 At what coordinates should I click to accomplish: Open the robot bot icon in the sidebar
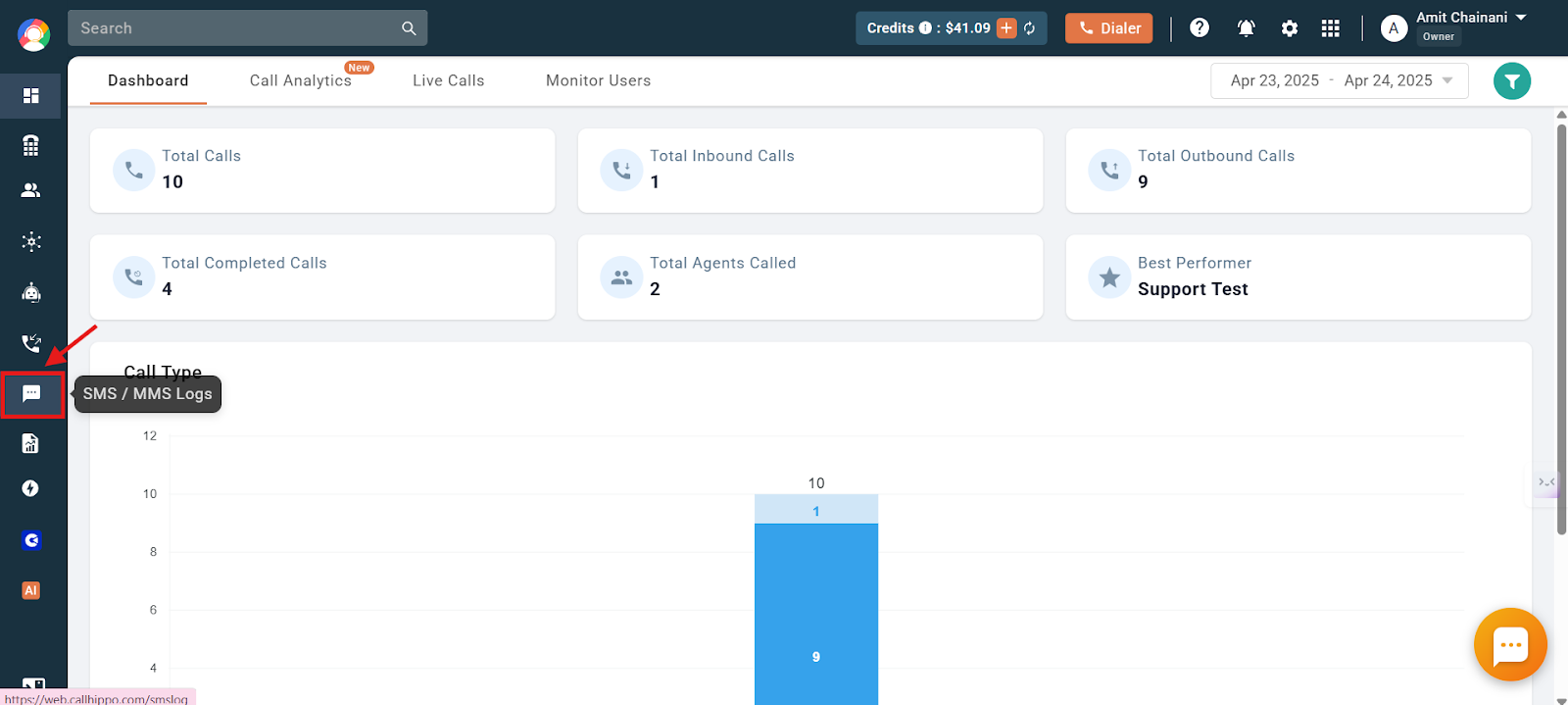coord(31,292)
